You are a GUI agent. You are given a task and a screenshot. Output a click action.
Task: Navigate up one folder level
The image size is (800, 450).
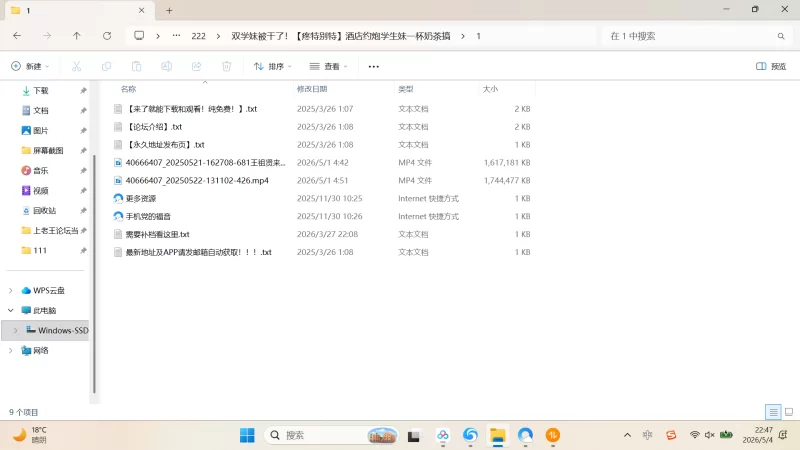pyautogui.click(x=77, y=36)
